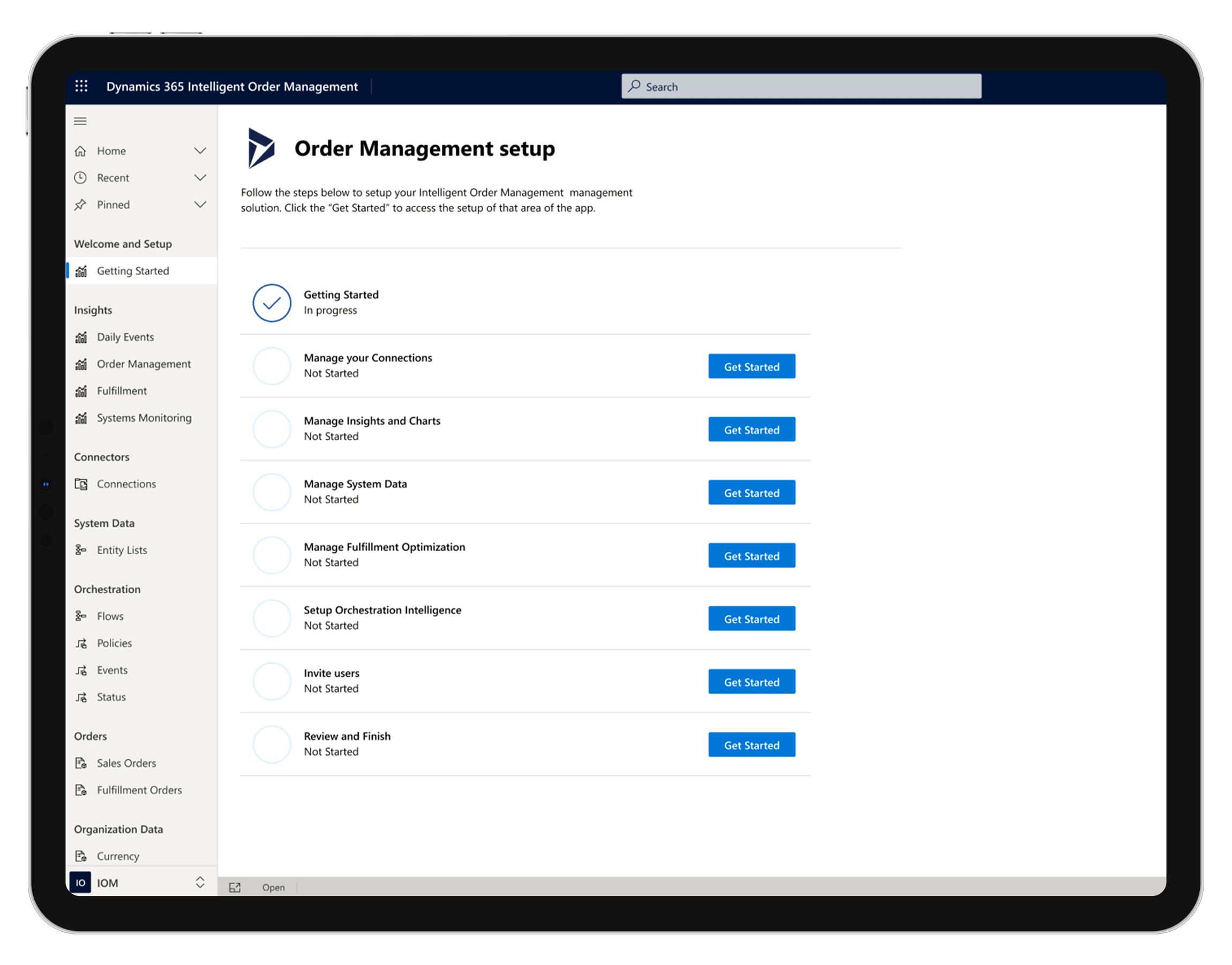Viewport: 1232px width, 965px height.
Task: Click the Connections page icon
Action: tap(81, 484)
